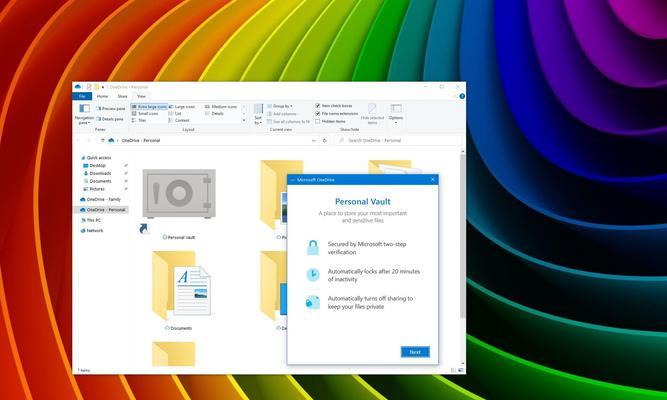This screenshot has height=400, width=667.
Task: Open the Navigation pane dropdown
Action: pyautogui.click(x=84, y=114)
